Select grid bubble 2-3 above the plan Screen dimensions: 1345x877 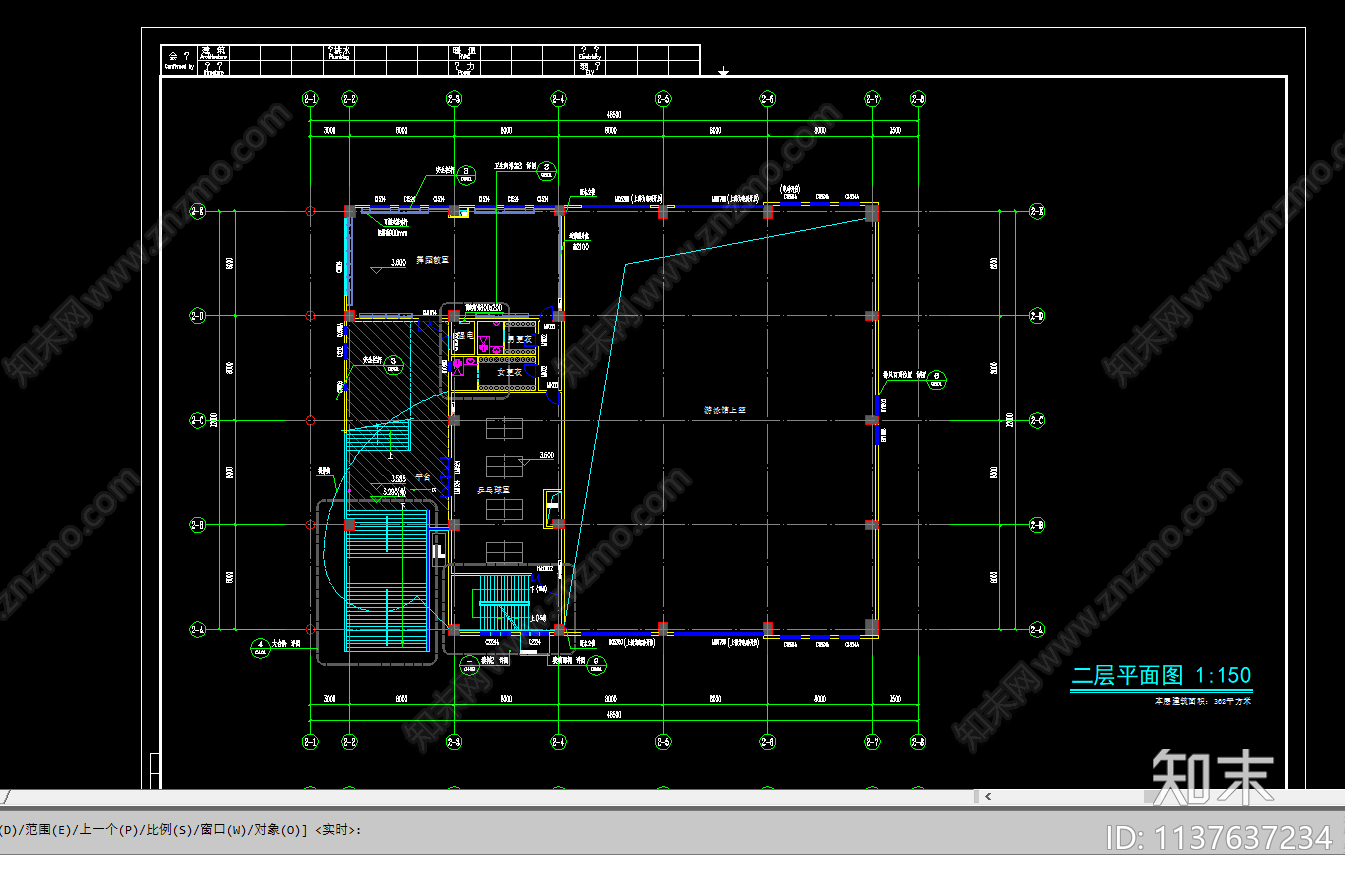454,98
